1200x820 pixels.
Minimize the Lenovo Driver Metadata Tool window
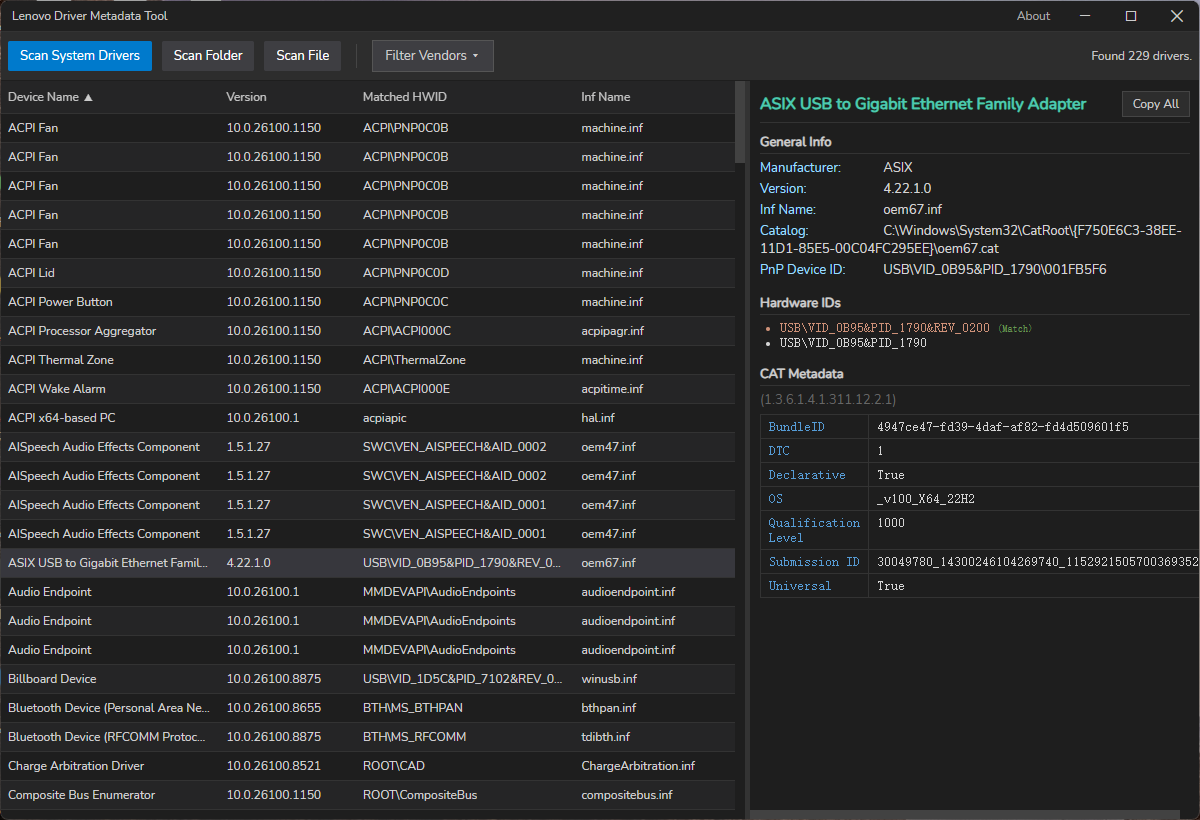1085,16
